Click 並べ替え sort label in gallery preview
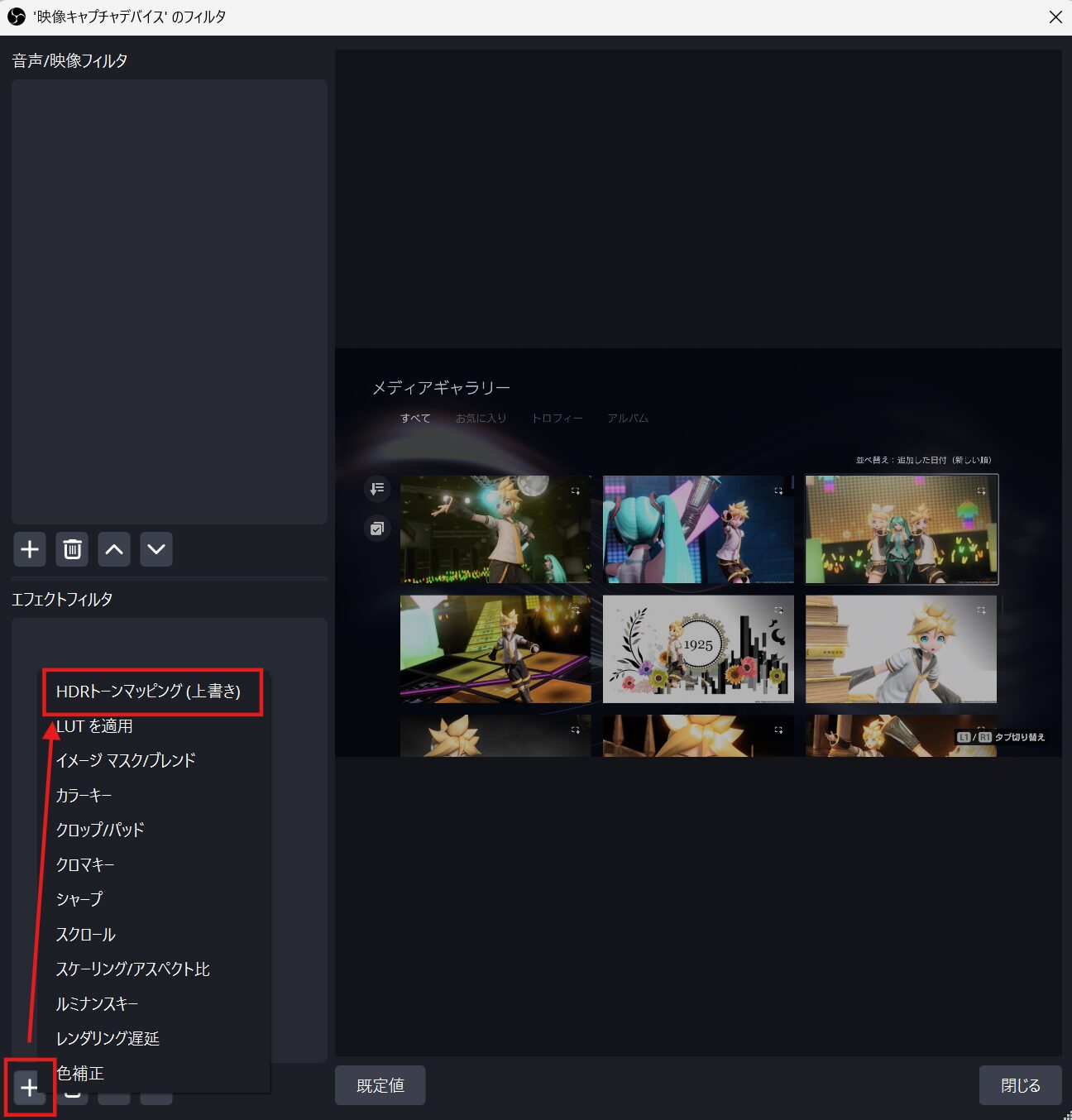1072x1120 pixels. coord(923,460)
